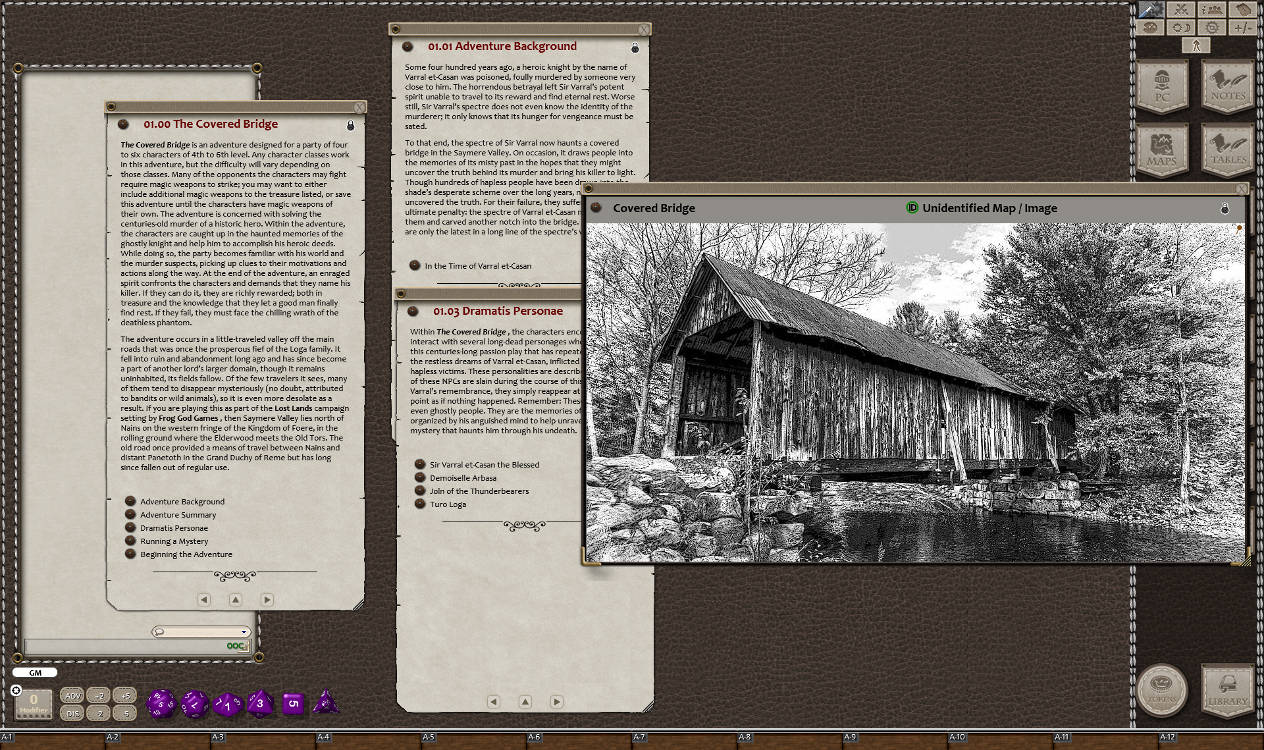Roll the purple d20 die
The width and height of the screenshot is (1264, 750).
(x=162, y=702)
